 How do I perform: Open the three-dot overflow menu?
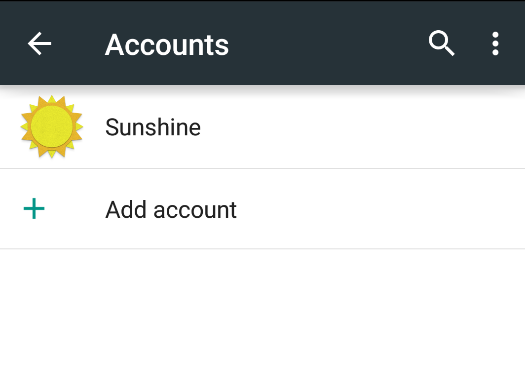coord(496,44)
